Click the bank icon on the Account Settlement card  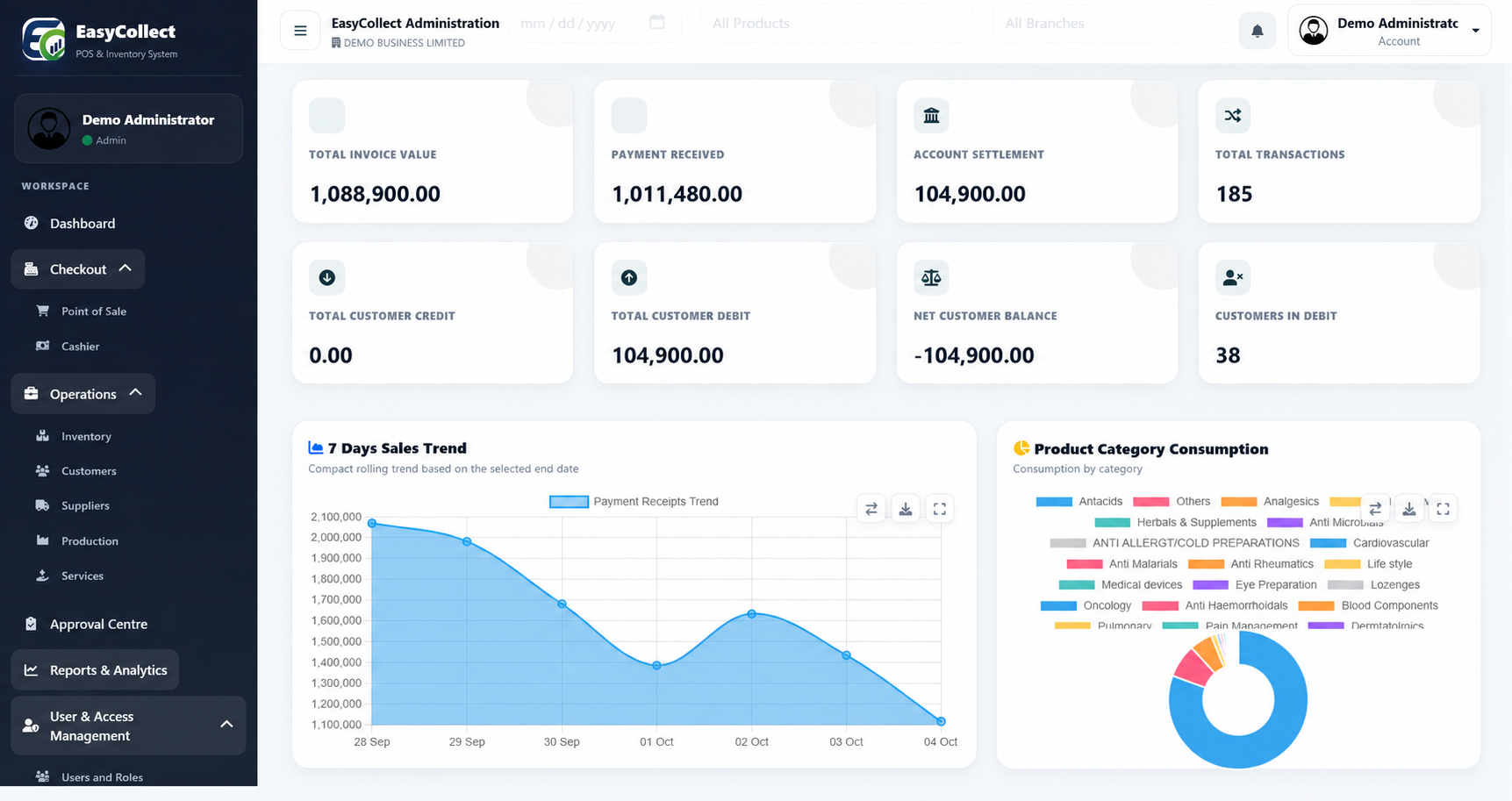931,116
